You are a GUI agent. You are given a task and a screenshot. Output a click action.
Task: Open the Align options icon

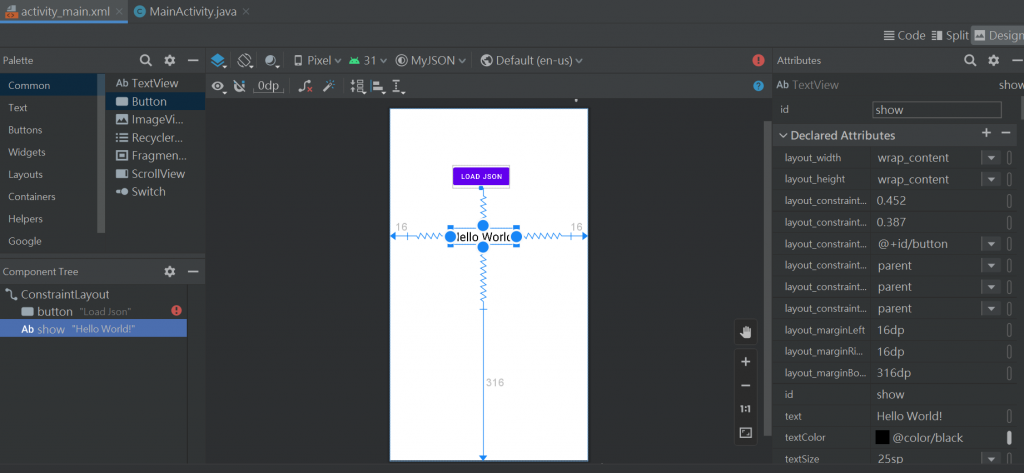(x=378, y=86)
